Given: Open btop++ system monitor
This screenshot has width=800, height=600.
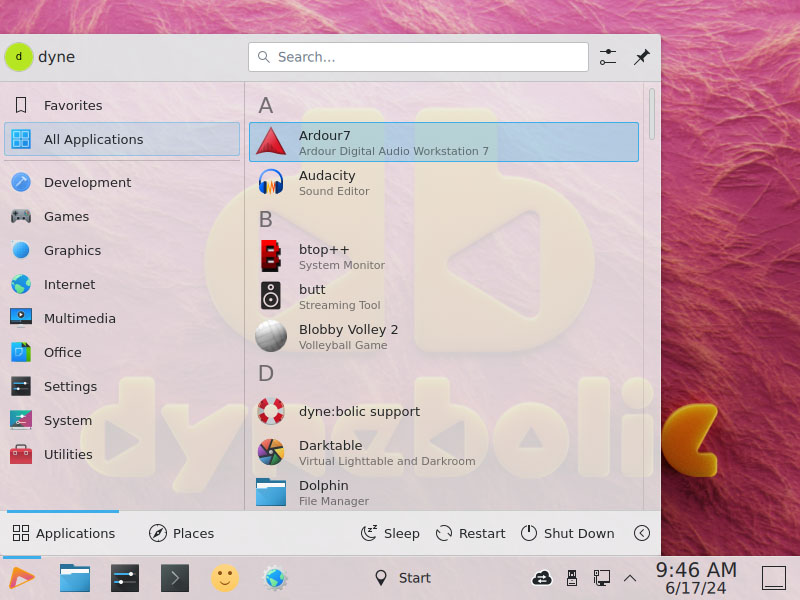Looking at the screenshot, I should (443, 256).
